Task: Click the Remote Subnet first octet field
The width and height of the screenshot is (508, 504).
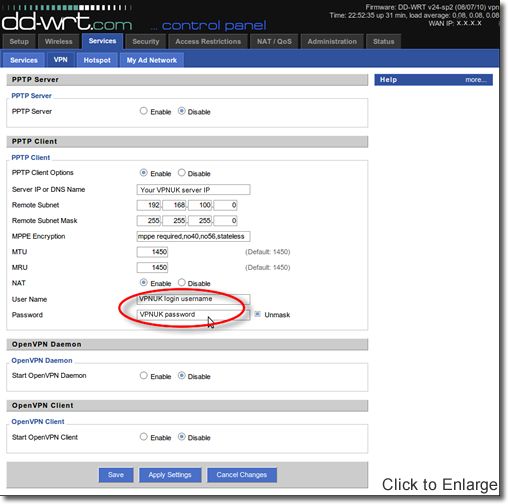Action: point(149,205)
